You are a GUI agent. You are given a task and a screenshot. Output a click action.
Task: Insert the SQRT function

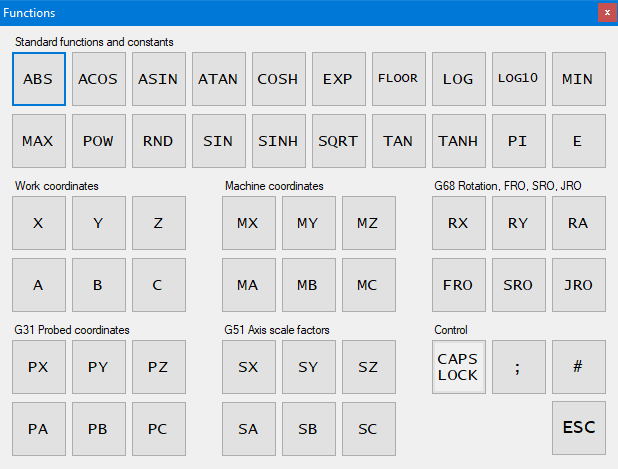tap(338, 141)
